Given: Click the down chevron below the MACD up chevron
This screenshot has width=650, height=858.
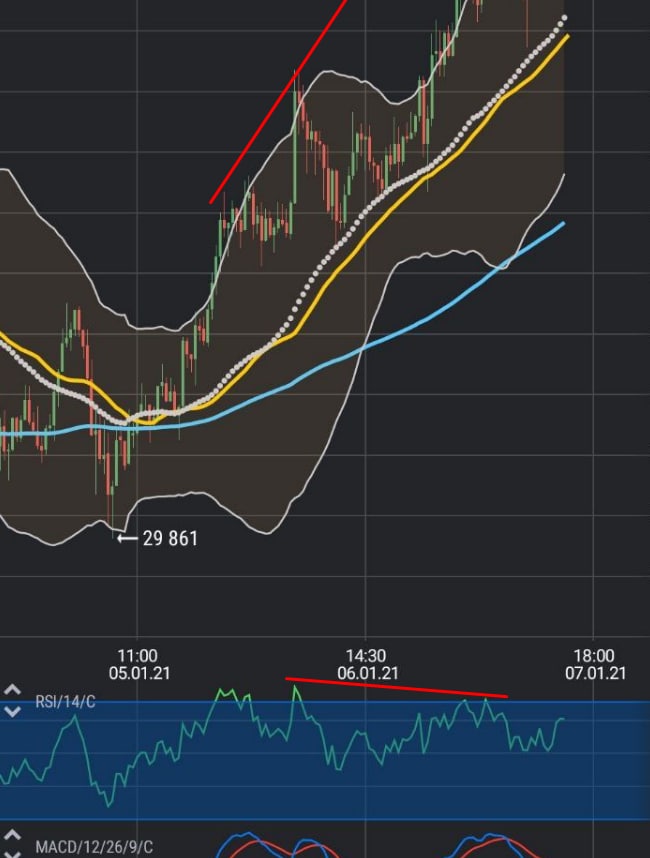Looking at the screenshot, I should (12, 854).
